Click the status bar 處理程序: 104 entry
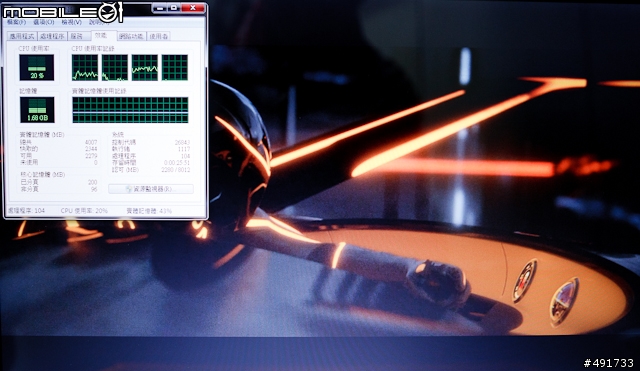Screen dimensions: 640x371 pyautogui.click(x=26, y=211)
